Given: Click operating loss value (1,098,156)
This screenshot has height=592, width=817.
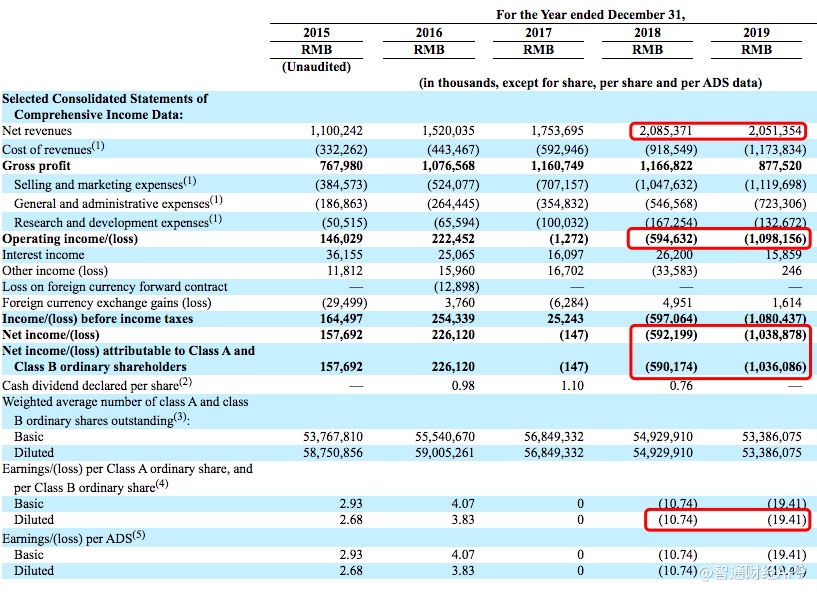Looking at the screenshot, I should click(775, 239).
